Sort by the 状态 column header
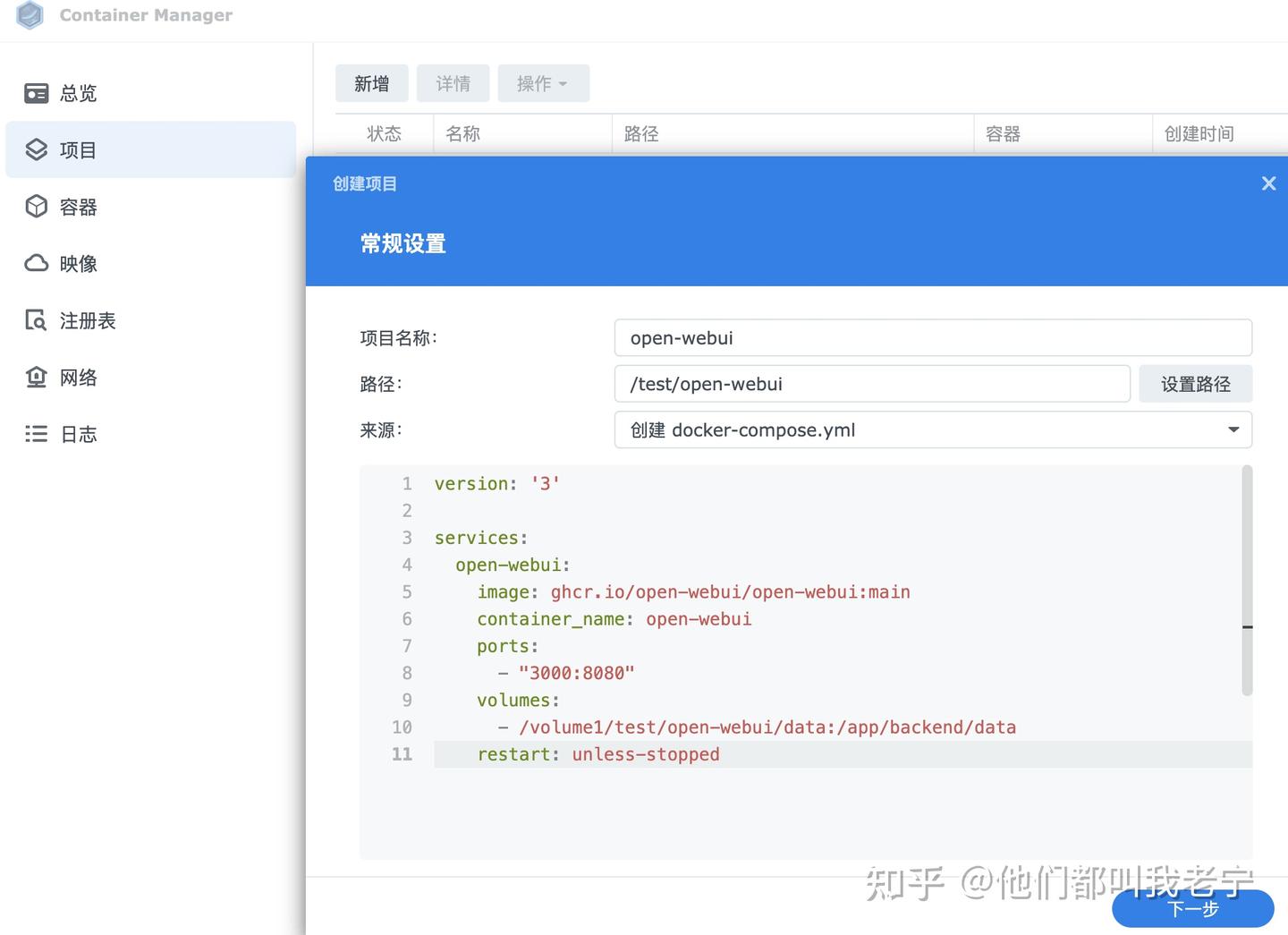The height and width of the screenshot is (935, 1288). [x=385, y=133]
